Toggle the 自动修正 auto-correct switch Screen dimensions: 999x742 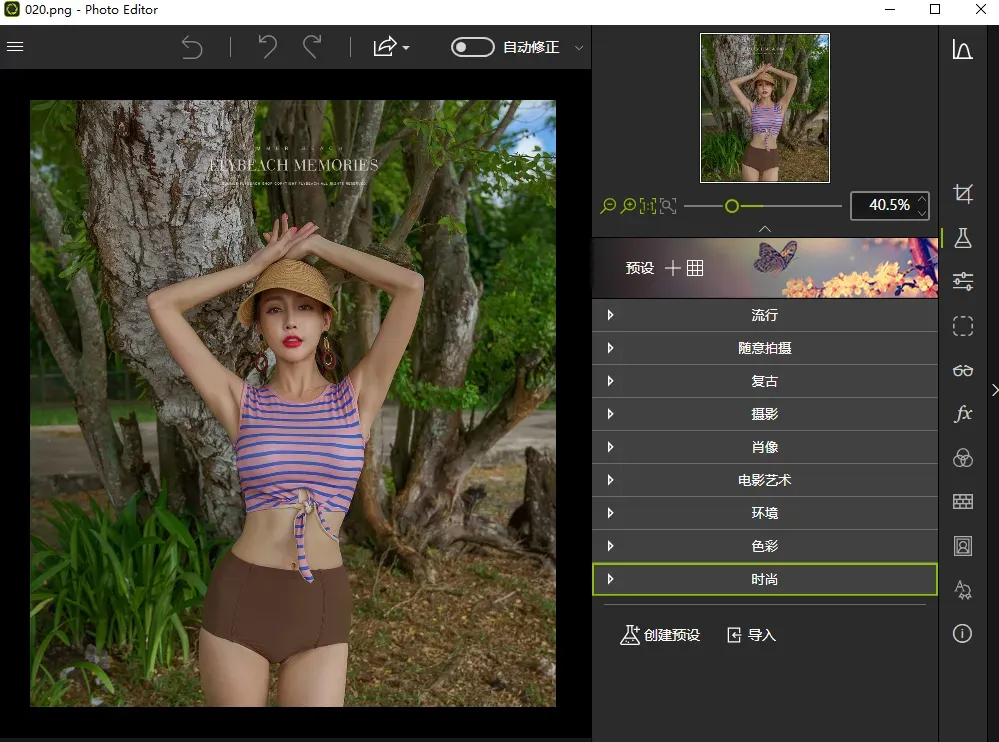(x=472, y=47)
